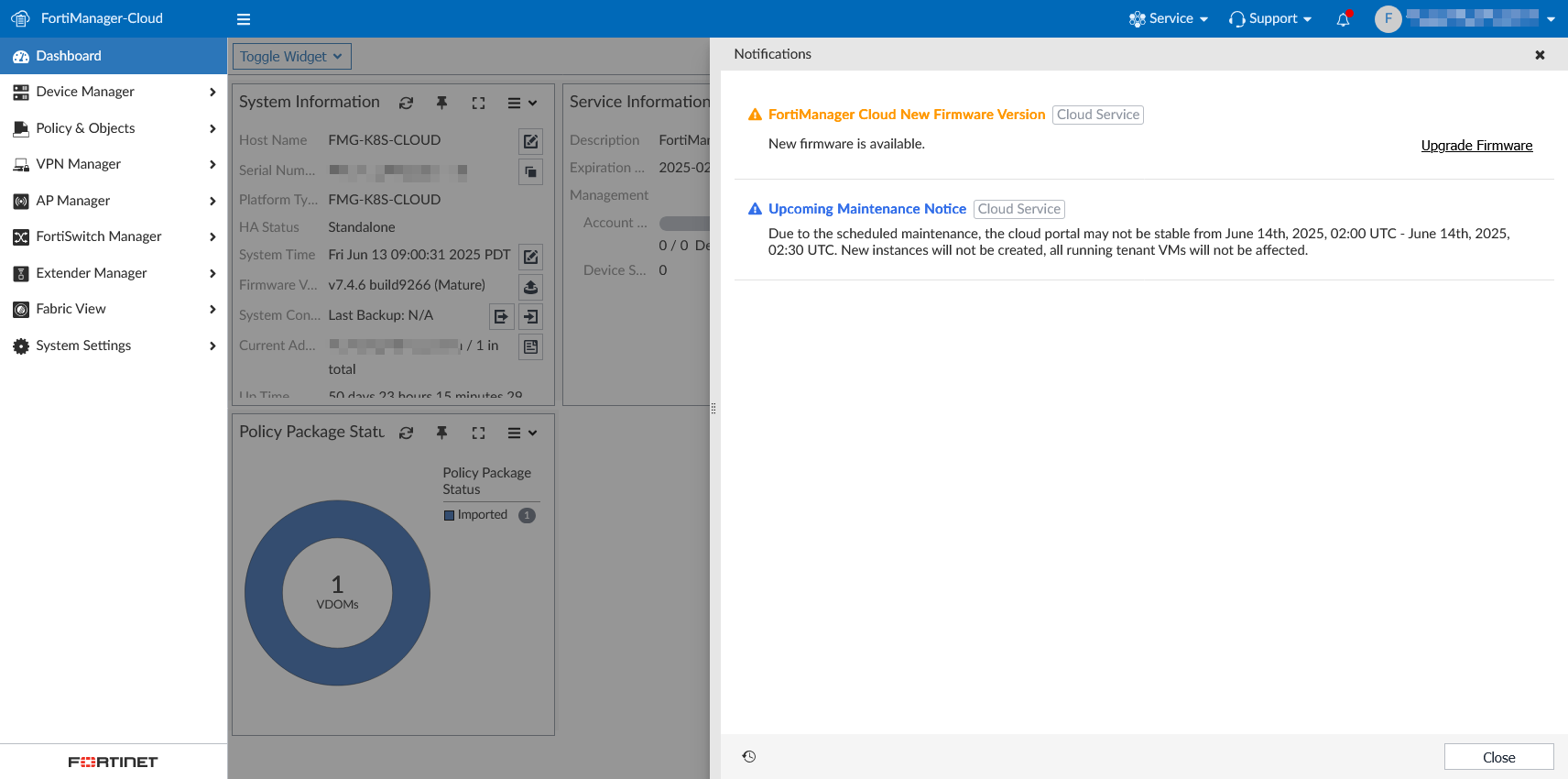Screen dimensions: 1568x779
Task: Expand the Service dropdown menu
Action: [1169, 19]
